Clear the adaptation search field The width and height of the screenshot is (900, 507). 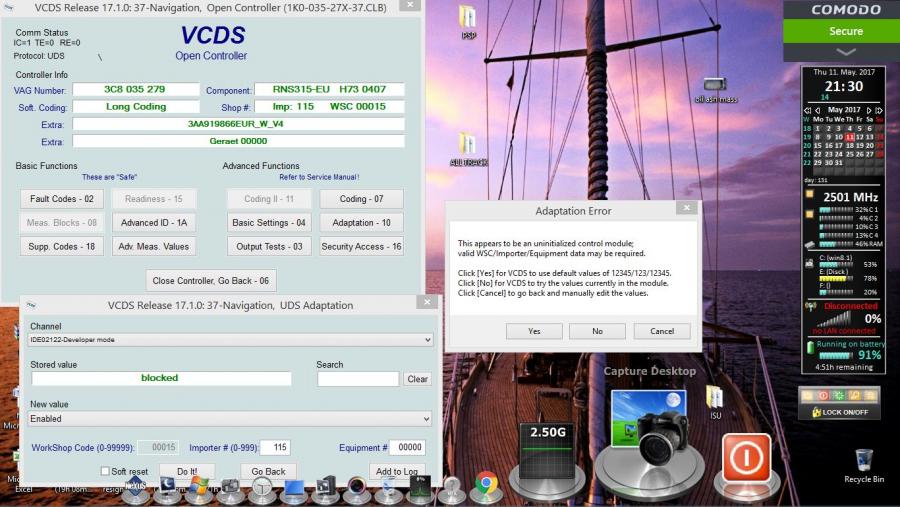(417, 379)
